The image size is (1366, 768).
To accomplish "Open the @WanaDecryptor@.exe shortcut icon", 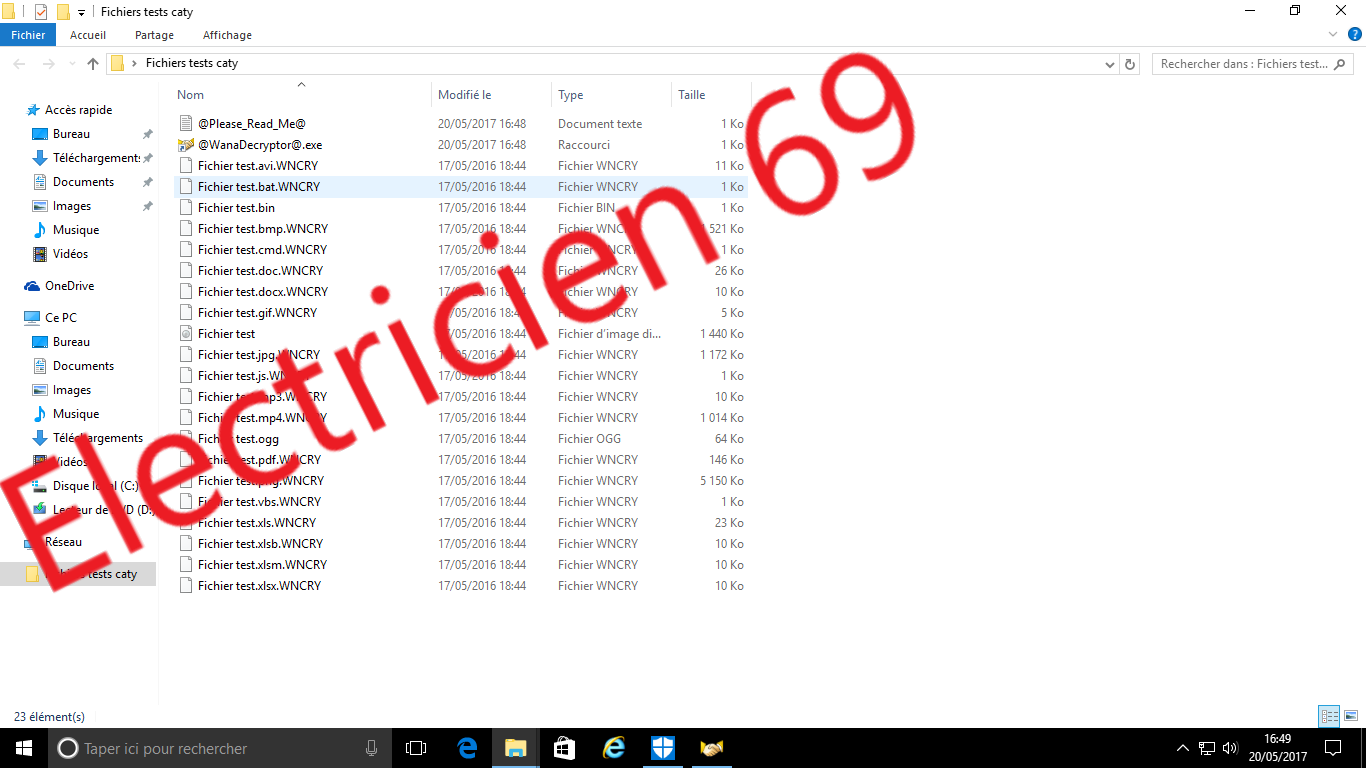I will point(185,145).
